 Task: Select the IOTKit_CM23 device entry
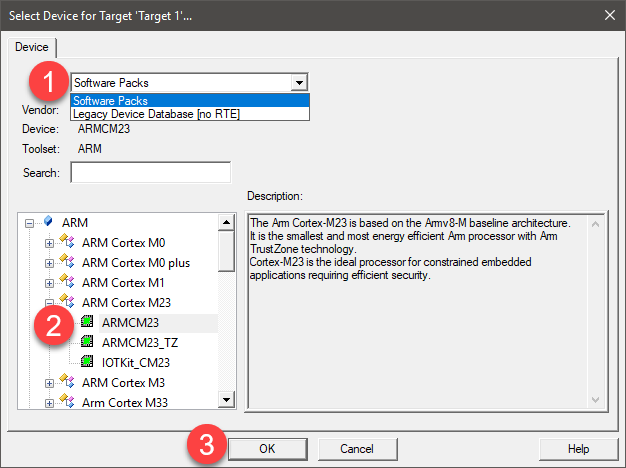coord(136,363)
